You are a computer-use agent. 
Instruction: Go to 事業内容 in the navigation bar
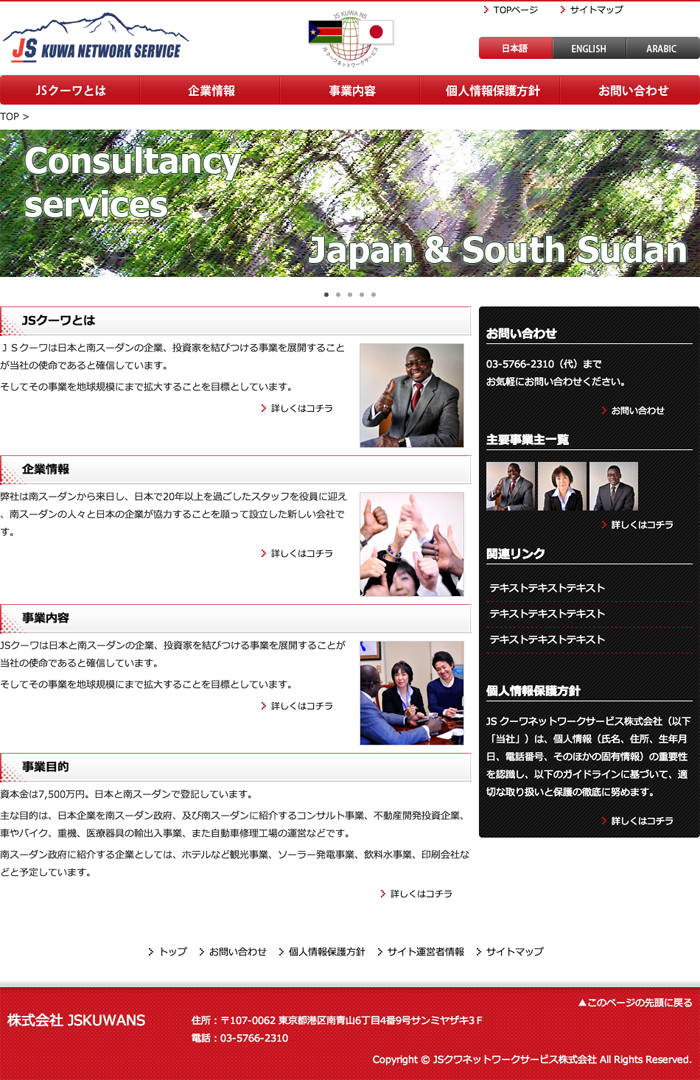click(352, 90)
